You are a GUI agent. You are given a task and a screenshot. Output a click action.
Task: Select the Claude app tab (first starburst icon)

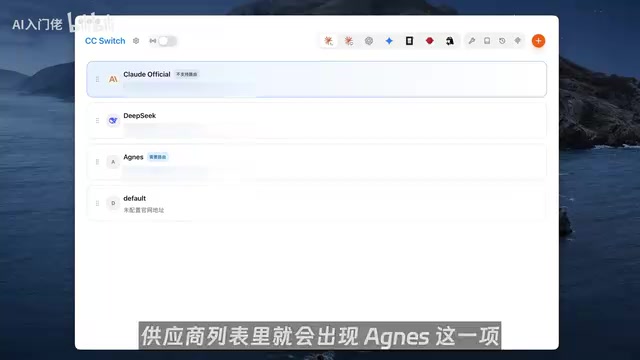pyautogui.click(x=328, y=41)
